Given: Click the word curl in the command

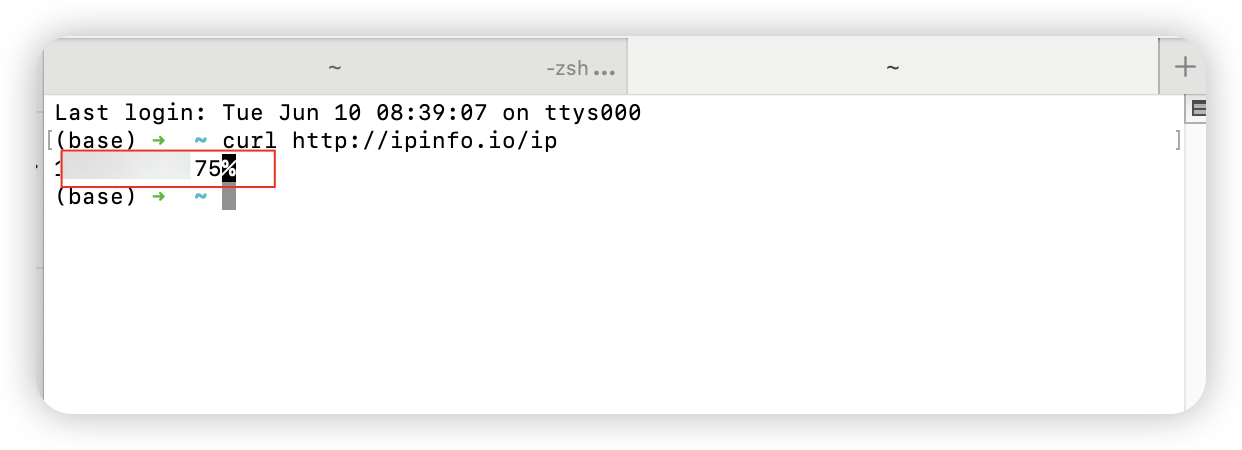Looking at the screenshot, I should point(249,141).
